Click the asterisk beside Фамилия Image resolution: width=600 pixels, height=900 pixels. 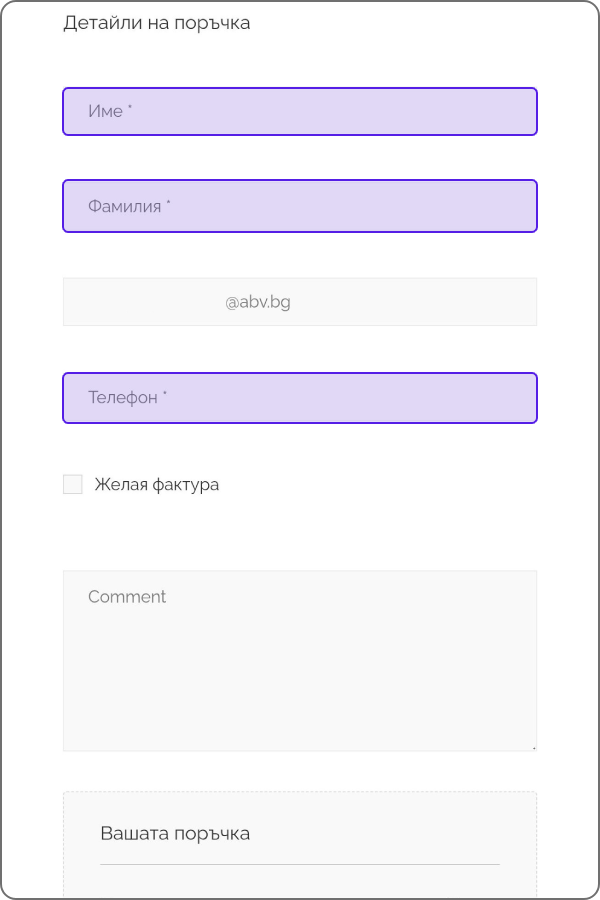(169, 203)
